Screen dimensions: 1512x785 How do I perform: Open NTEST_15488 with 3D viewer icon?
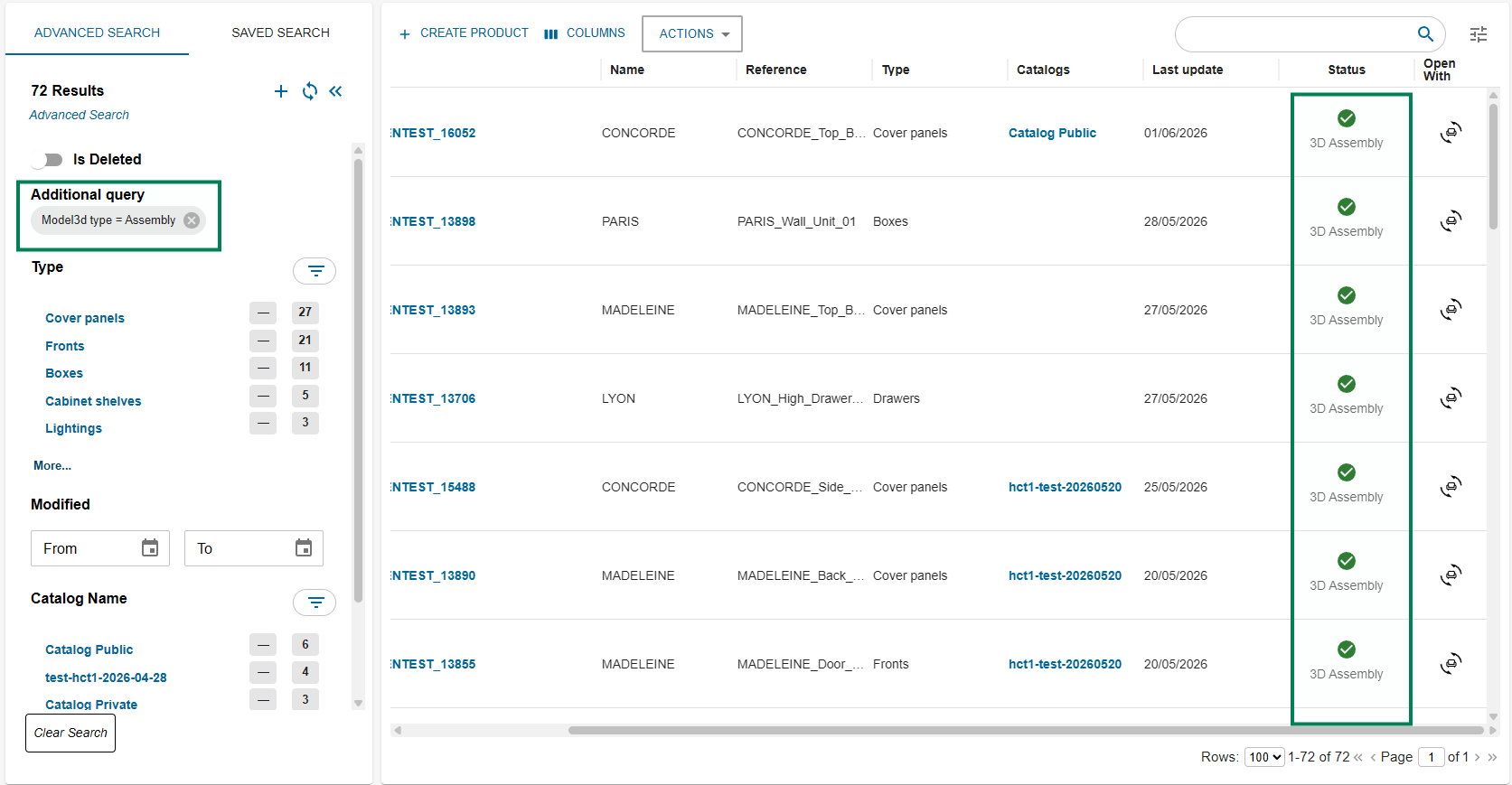(1451, 487)
